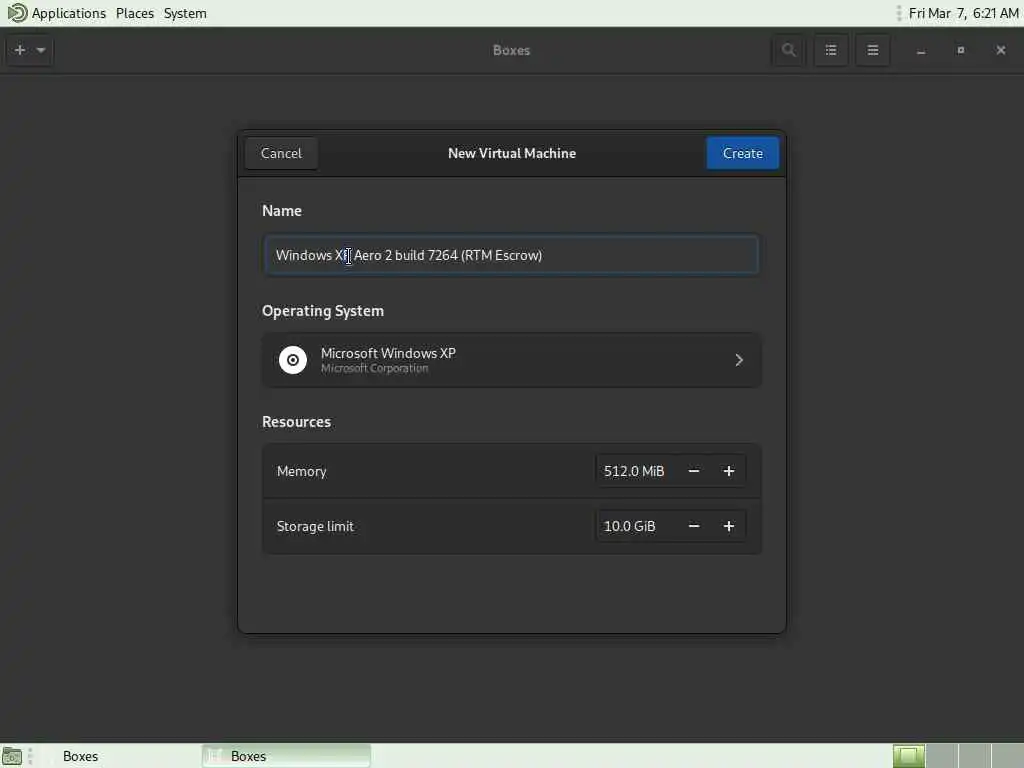Select the first Boxes taskbar entry
Viewport: 1024px width, 768px height.
coord(80,756)
